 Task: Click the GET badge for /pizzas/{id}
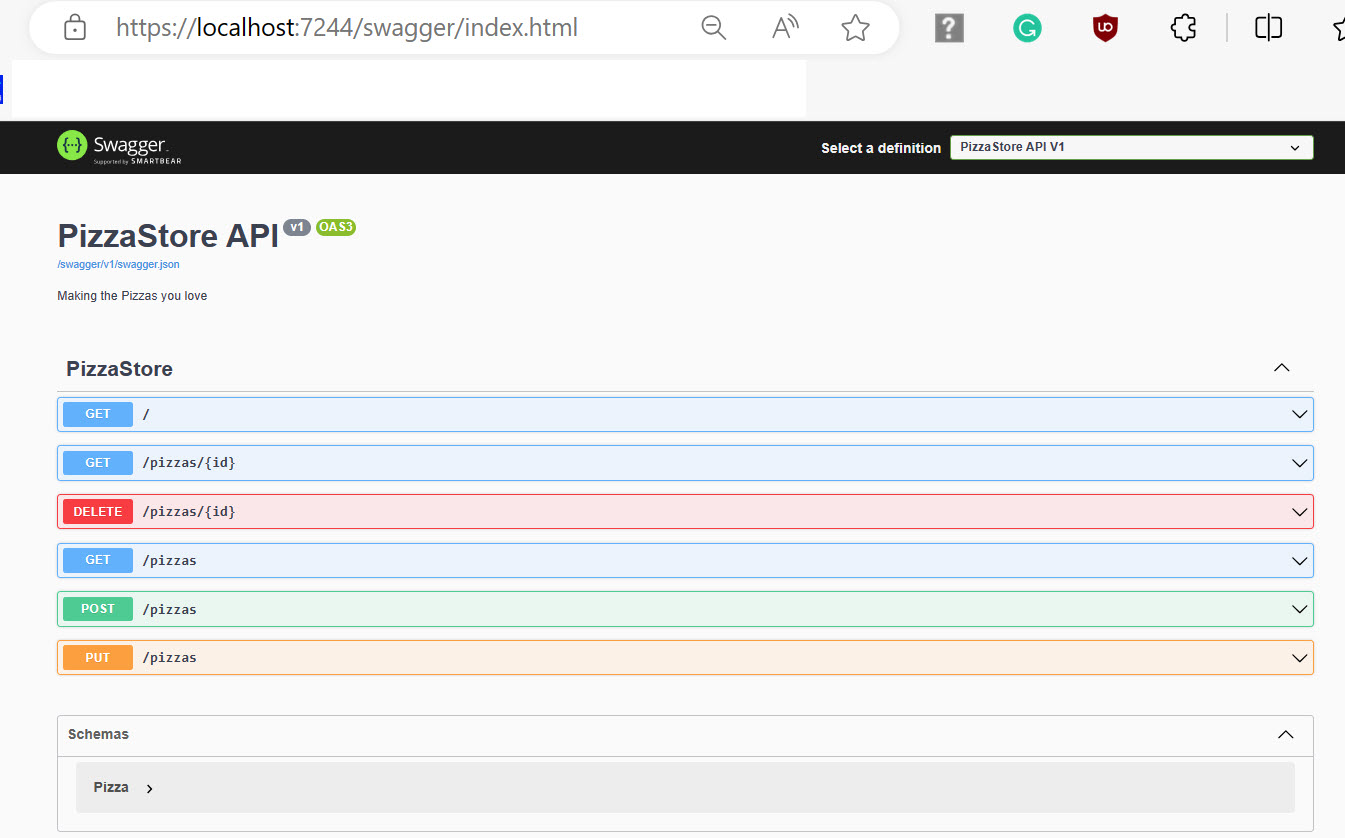pos(98,463)
